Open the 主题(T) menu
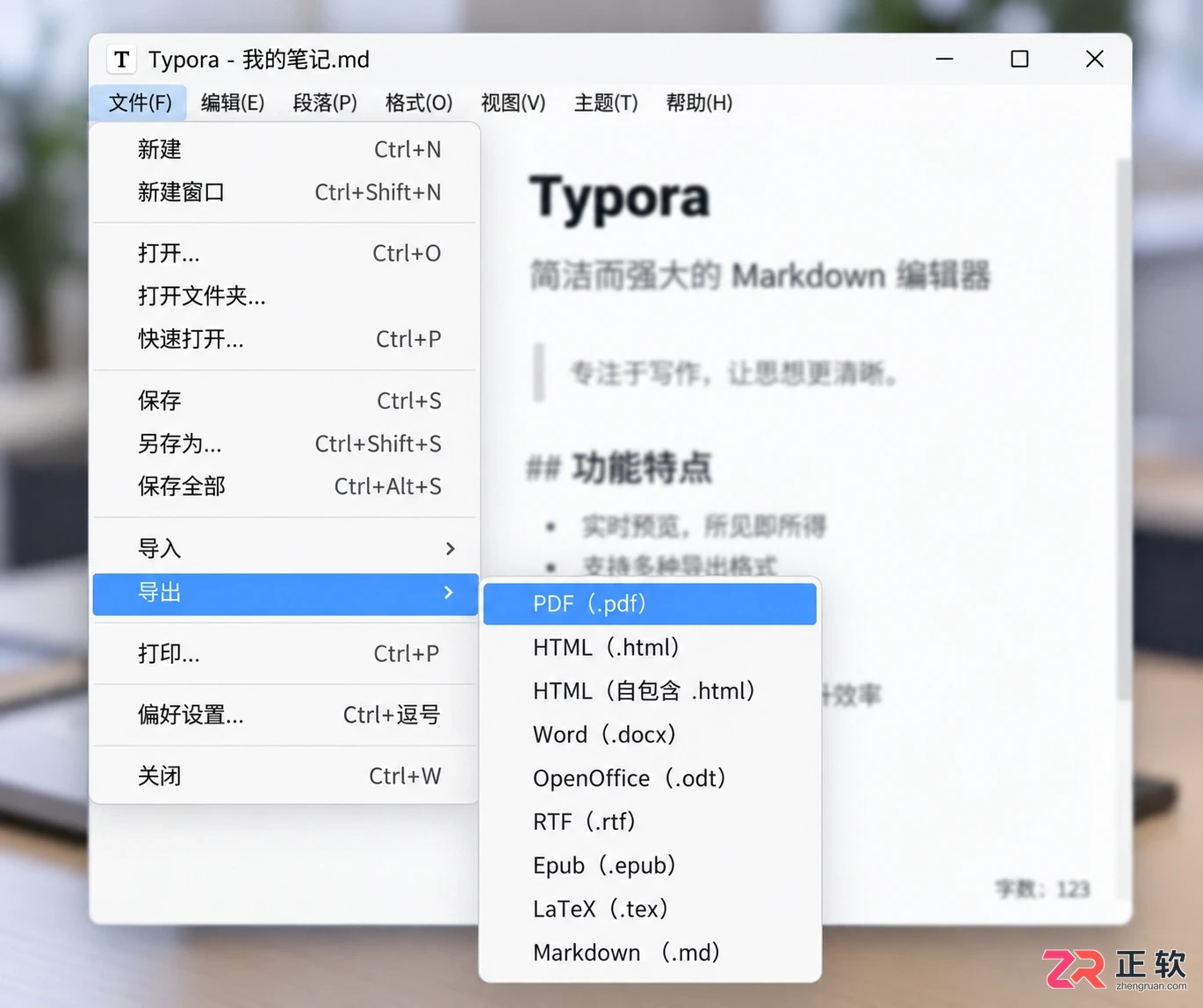Viewport: 1203px width, 1008px height. [x=606, y=103]
